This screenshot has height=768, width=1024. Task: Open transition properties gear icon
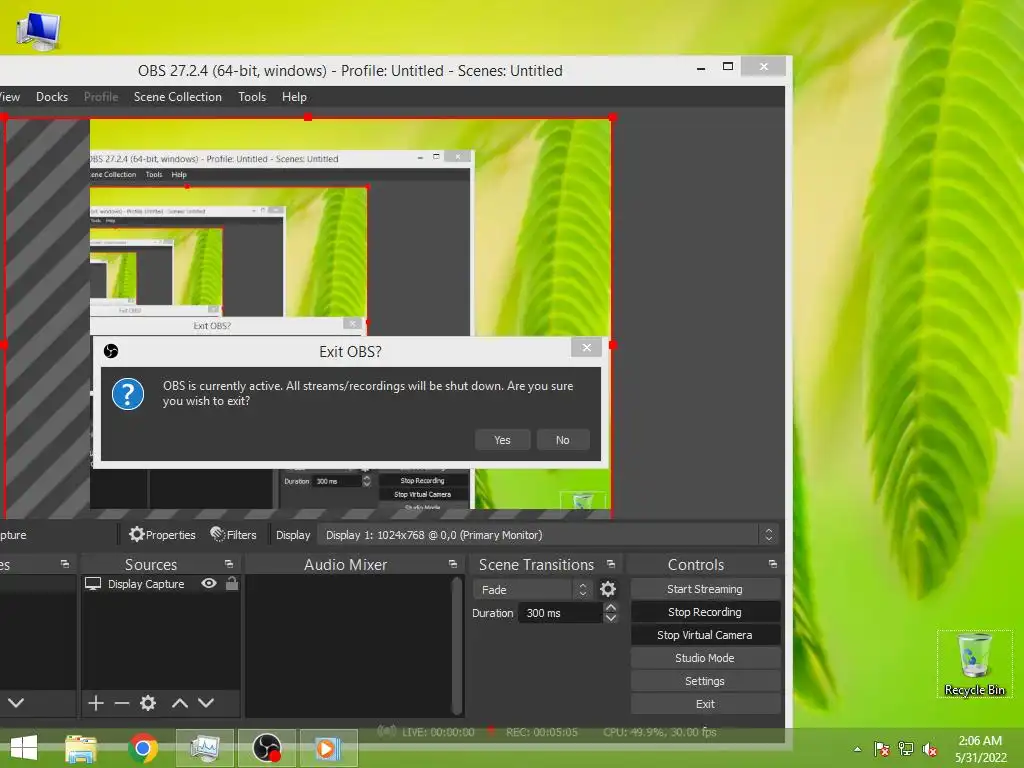(608, 590)
